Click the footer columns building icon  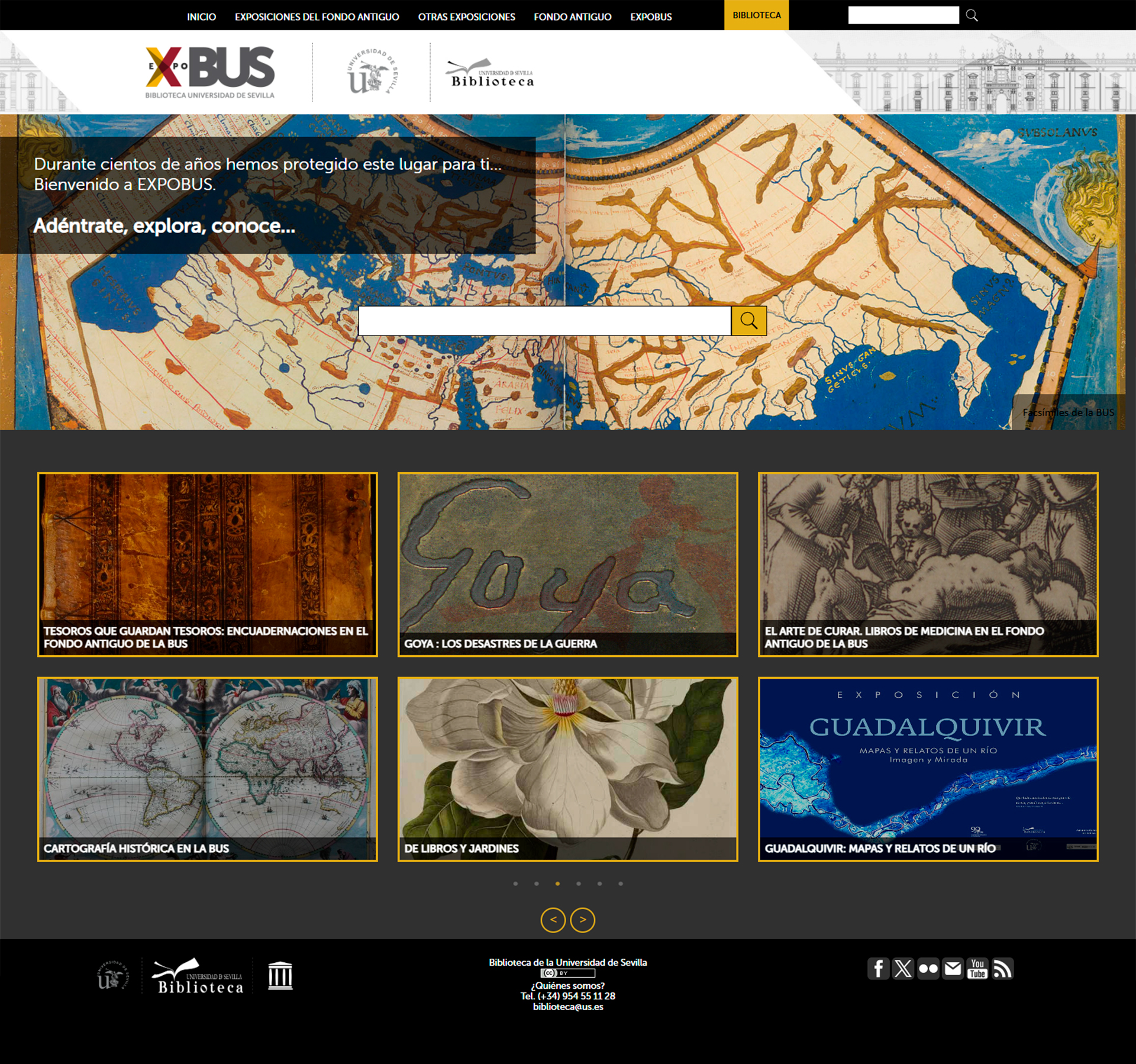coord(280,975)
